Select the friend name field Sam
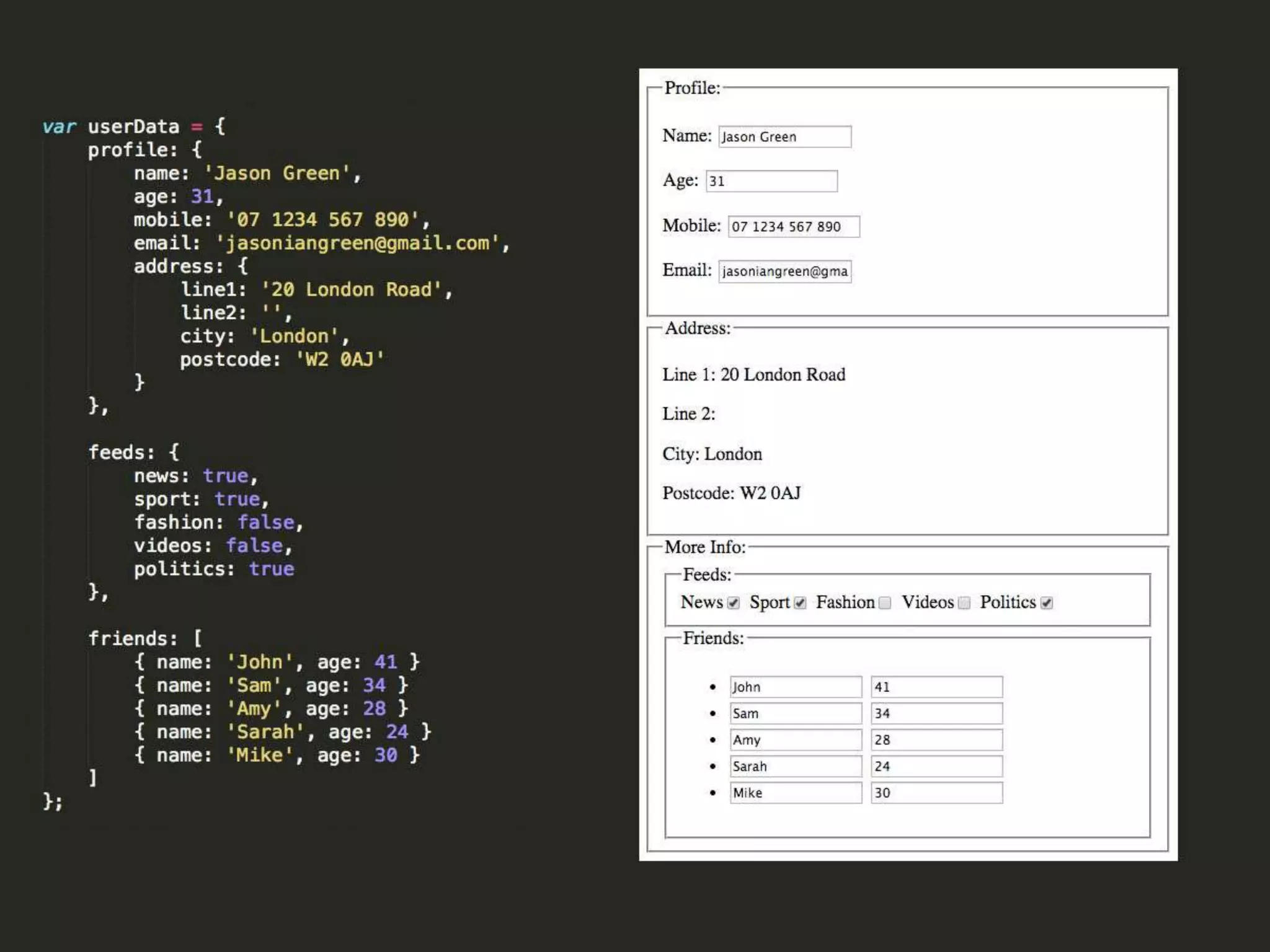This screenshot has width=1270, height=952. point(796,713)
